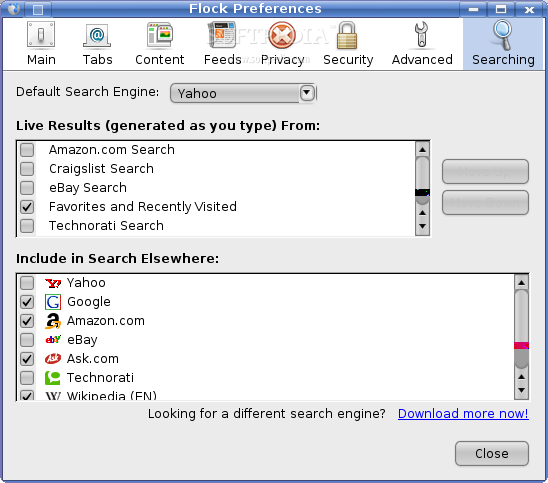
Task: Open the Content preferences icon
Action: tap(159, 35)
